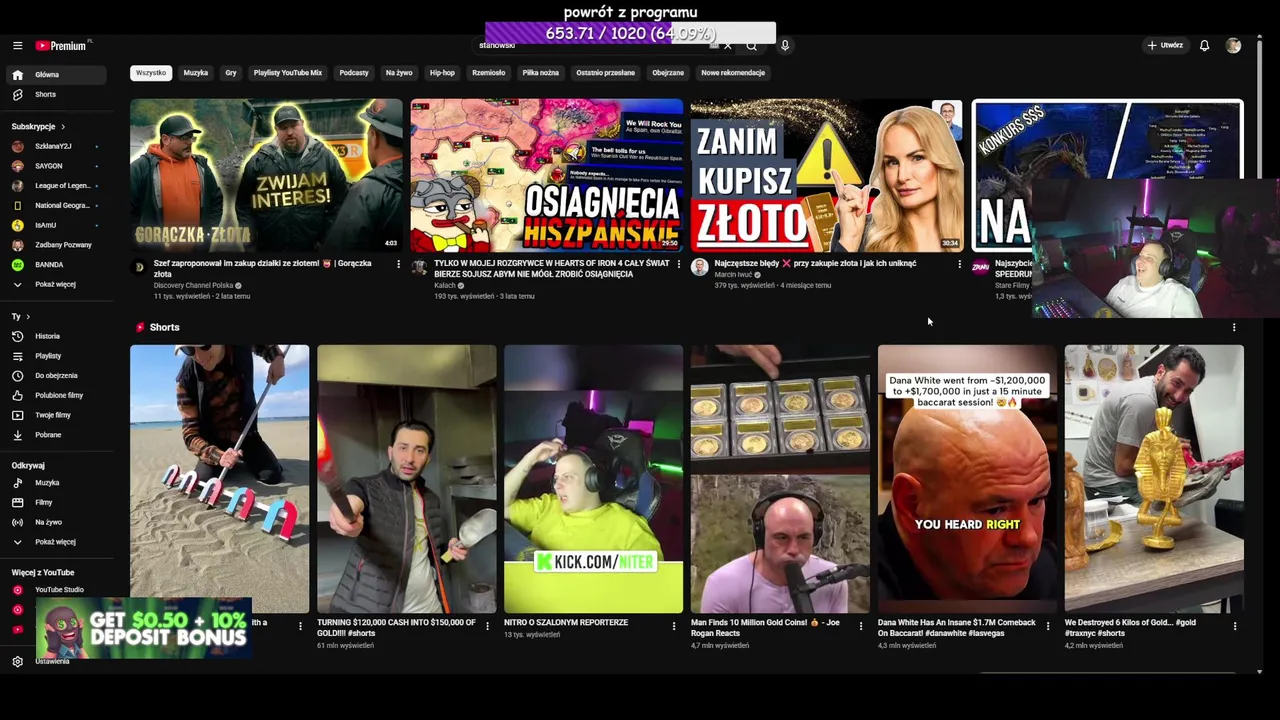Image resolution: width=1280 pixels, height=720 pixels.
Task: Select the Muzyka filter chip
Action: (196, 73)
